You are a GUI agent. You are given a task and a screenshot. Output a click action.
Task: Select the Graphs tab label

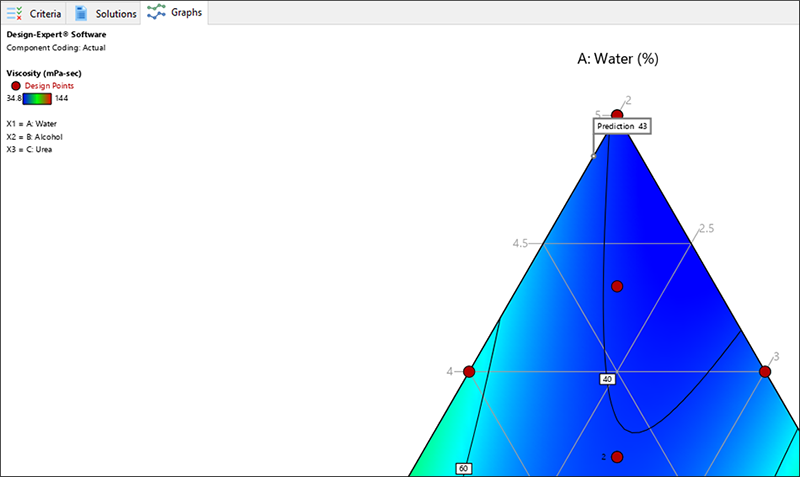click(x=186, y=13)
